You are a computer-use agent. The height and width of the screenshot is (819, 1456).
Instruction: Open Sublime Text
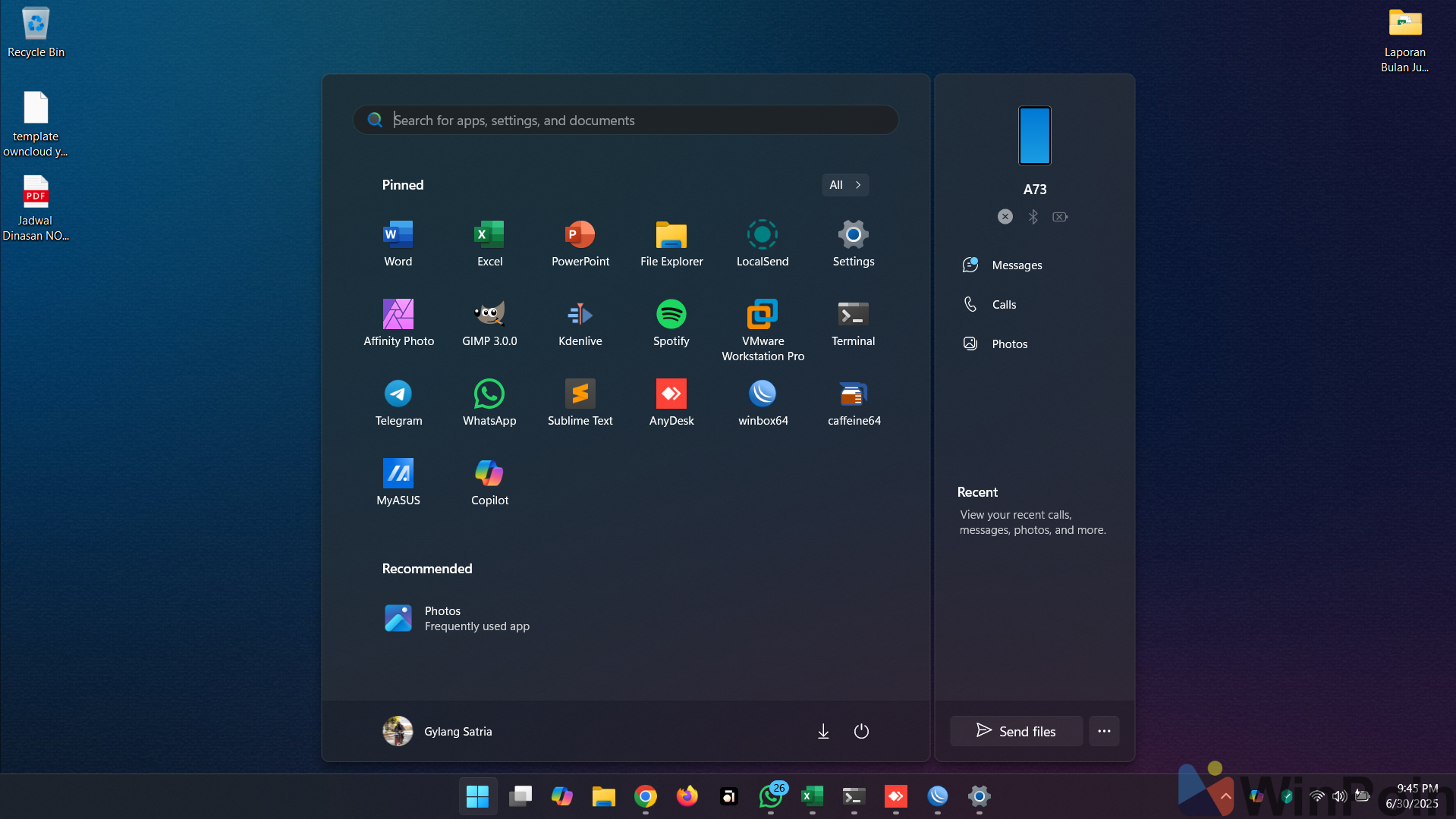pyautogui.click(x=580, y=403)
